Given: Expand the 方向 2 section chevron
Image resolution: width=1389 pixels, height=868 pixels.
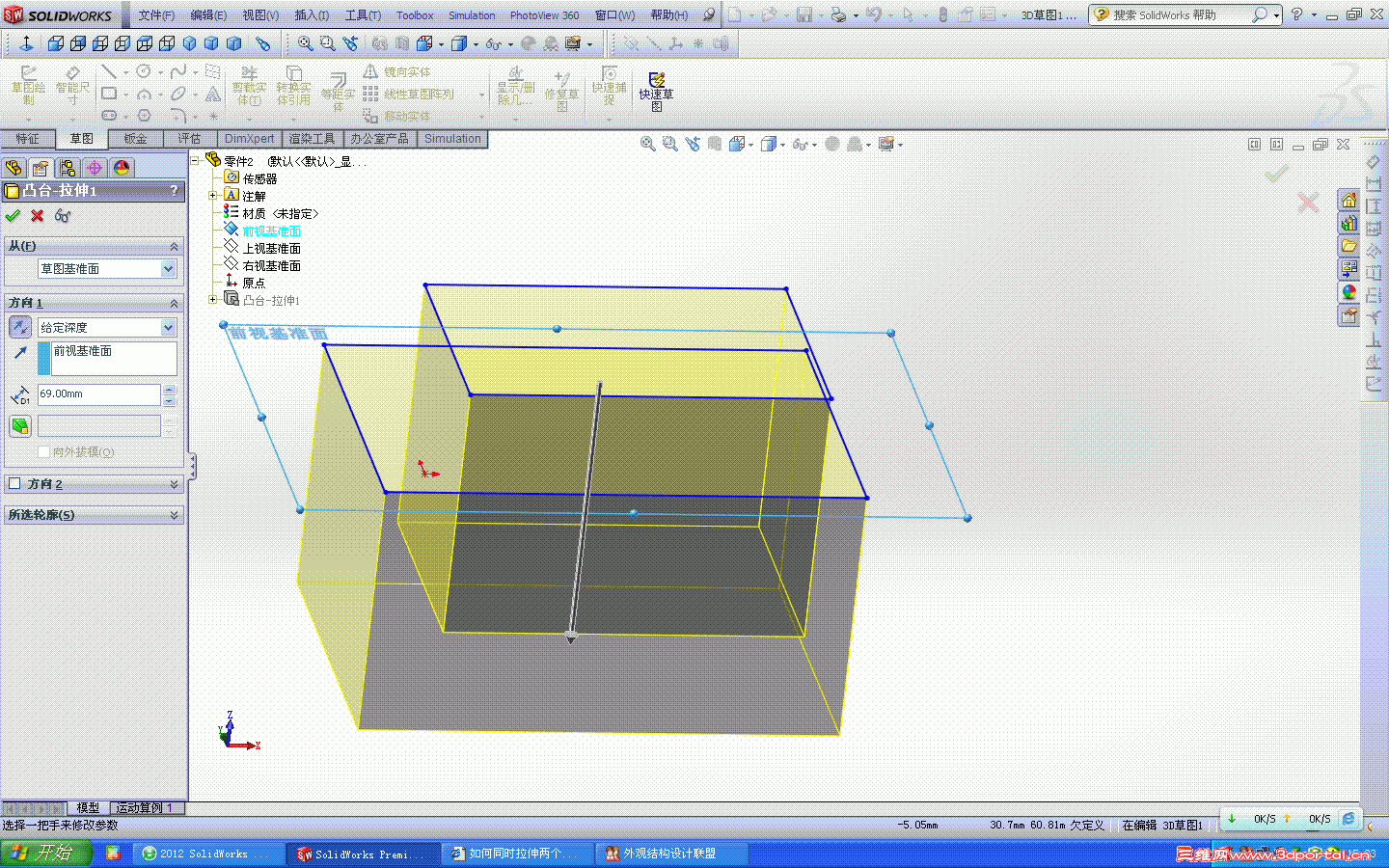Looking at the screenshot, I should [x=175, y=484].
